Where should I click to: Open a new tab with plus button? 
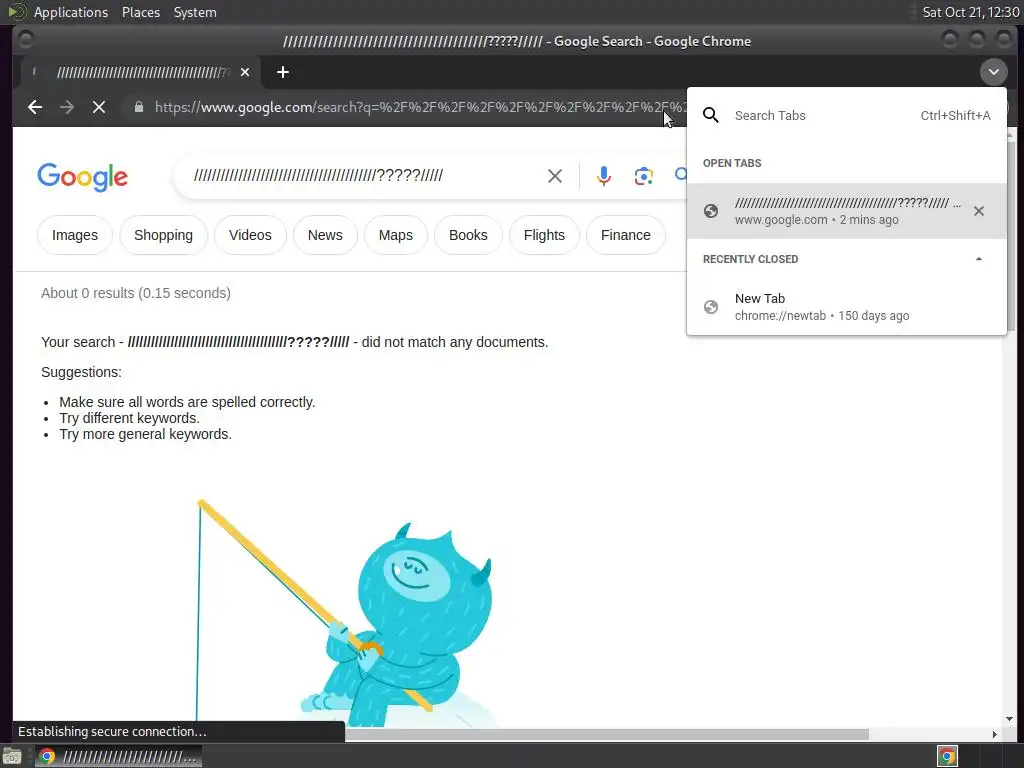(x=283, y=72)
